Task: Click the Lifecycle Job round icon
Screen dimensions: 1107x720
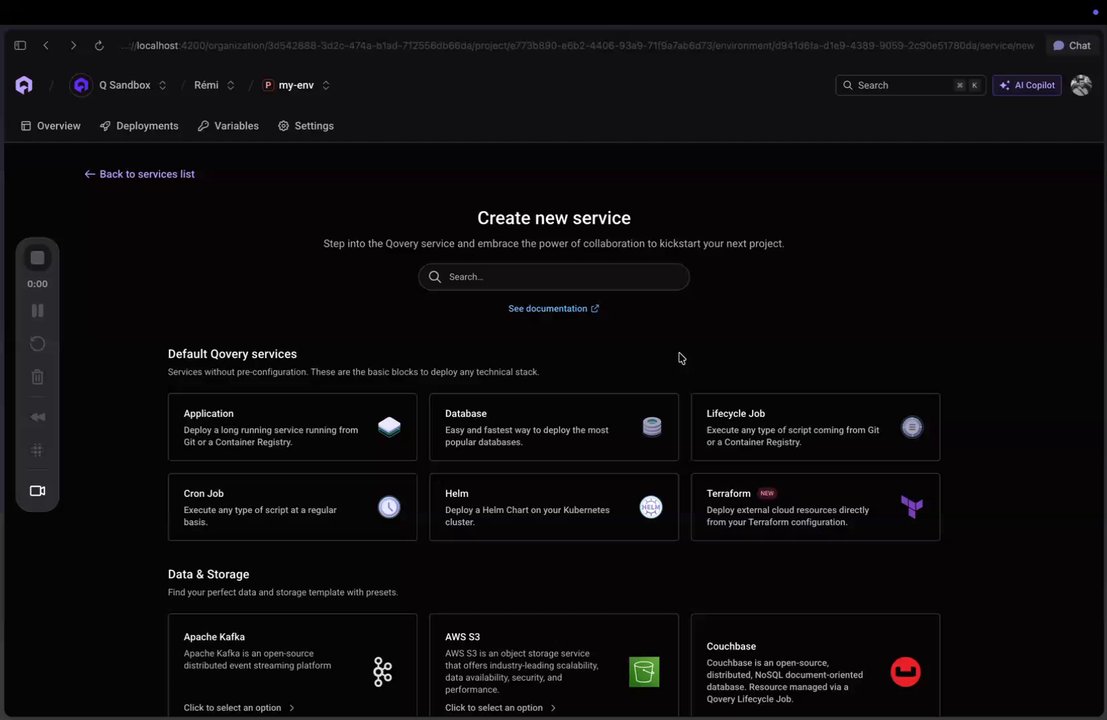Action: coord(911,427)
